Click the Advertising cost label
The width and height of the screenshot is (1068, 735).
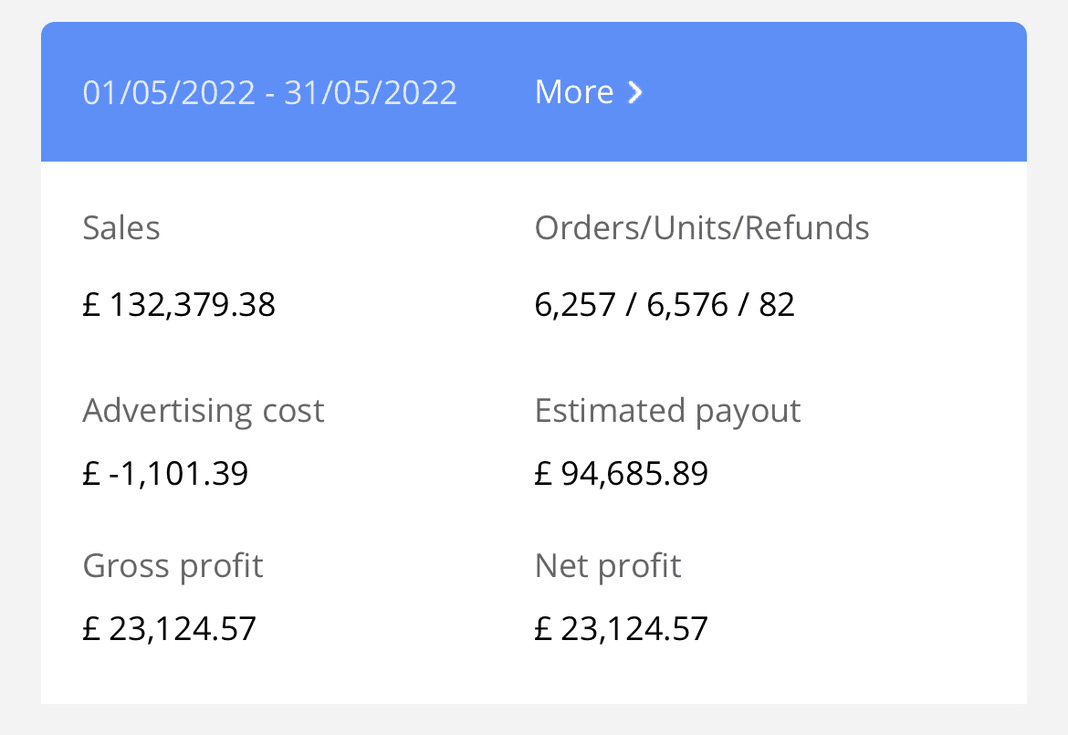click(204, 411)
